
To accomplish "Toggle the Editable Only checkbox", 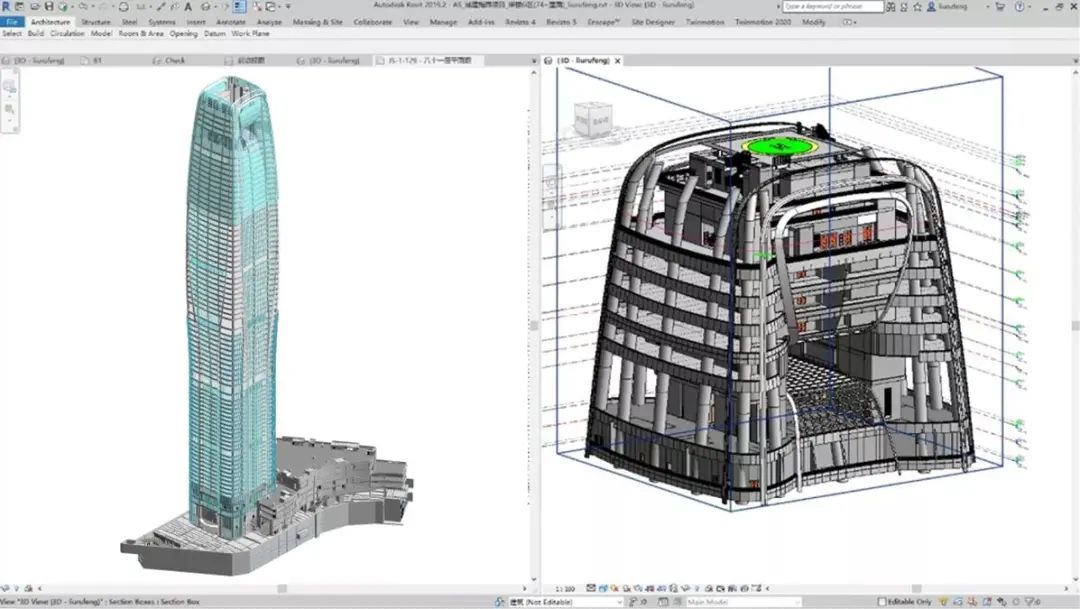I will pyautogui.click(x=881, y=602).
